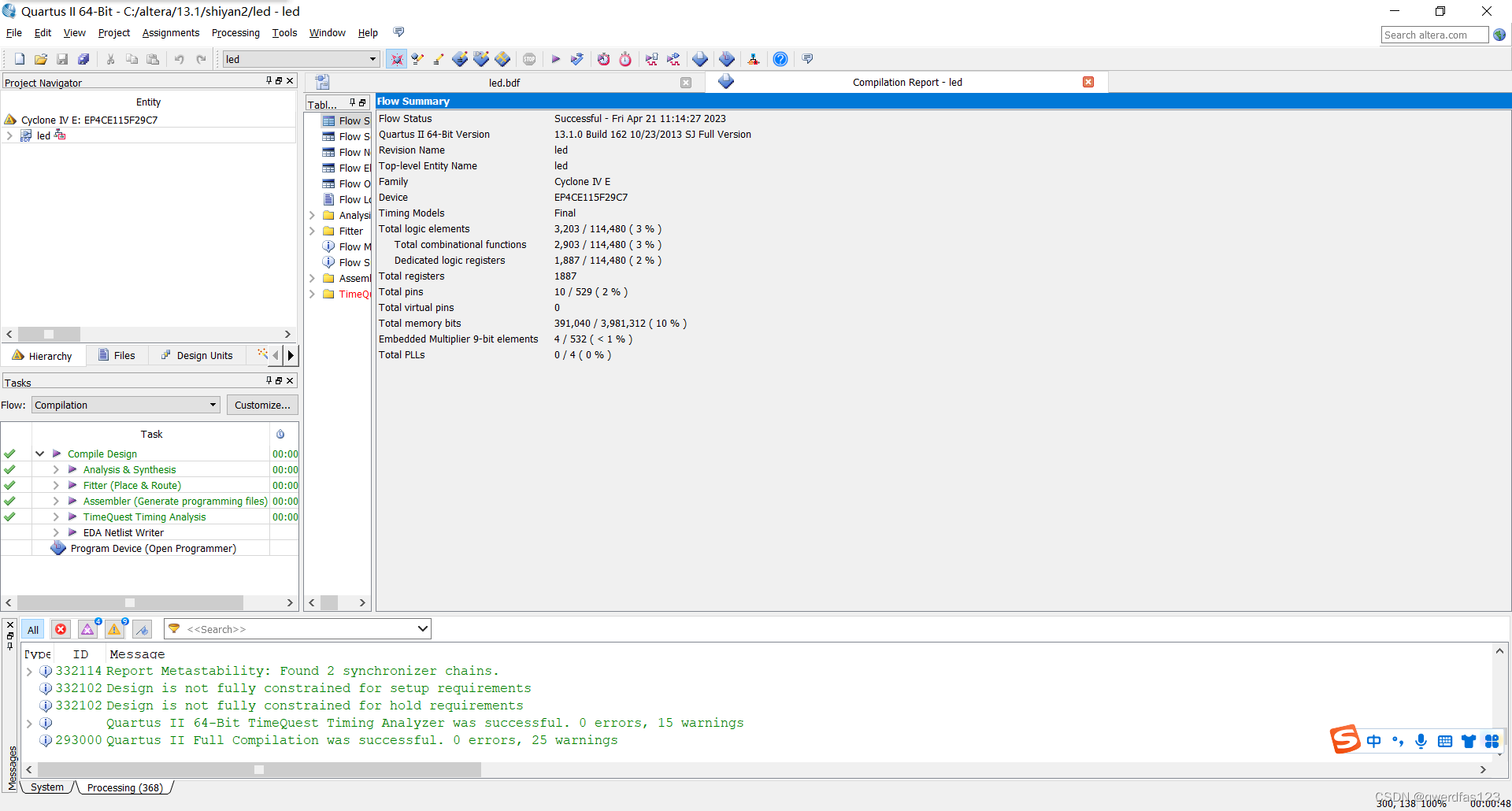Screen dimensions: 1512x811
Task: Switch to the led.bdf tab
Action: pyautogui.click(x=504, y=83)
